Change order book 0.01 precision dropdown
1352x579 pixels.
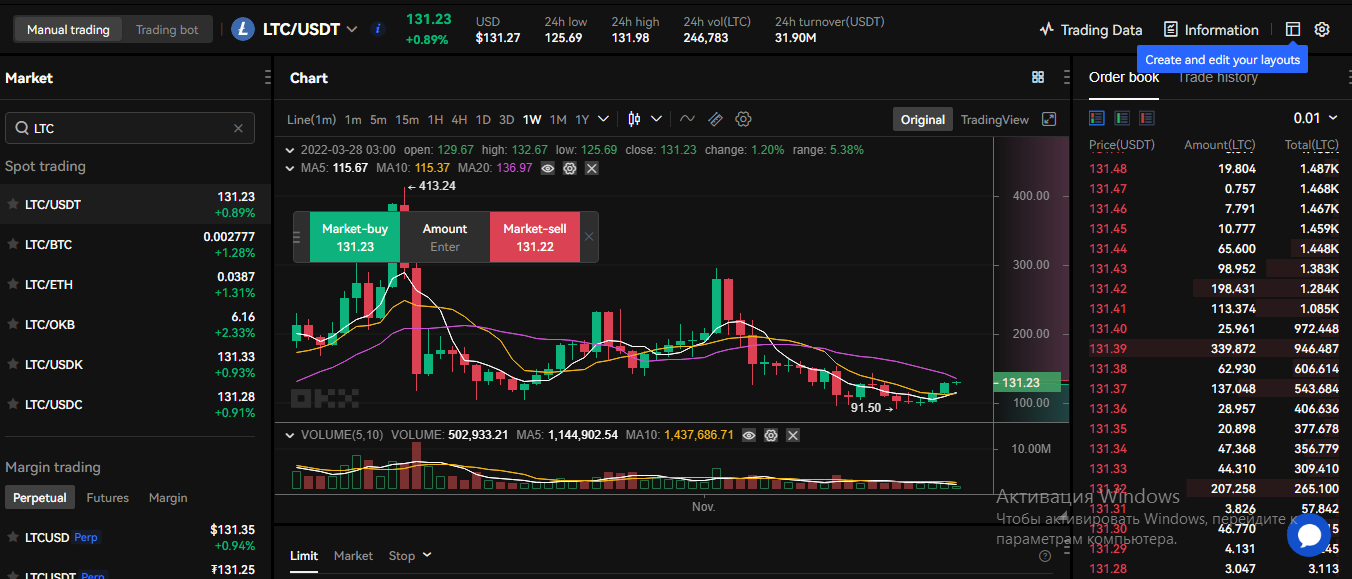(1316, 118)
